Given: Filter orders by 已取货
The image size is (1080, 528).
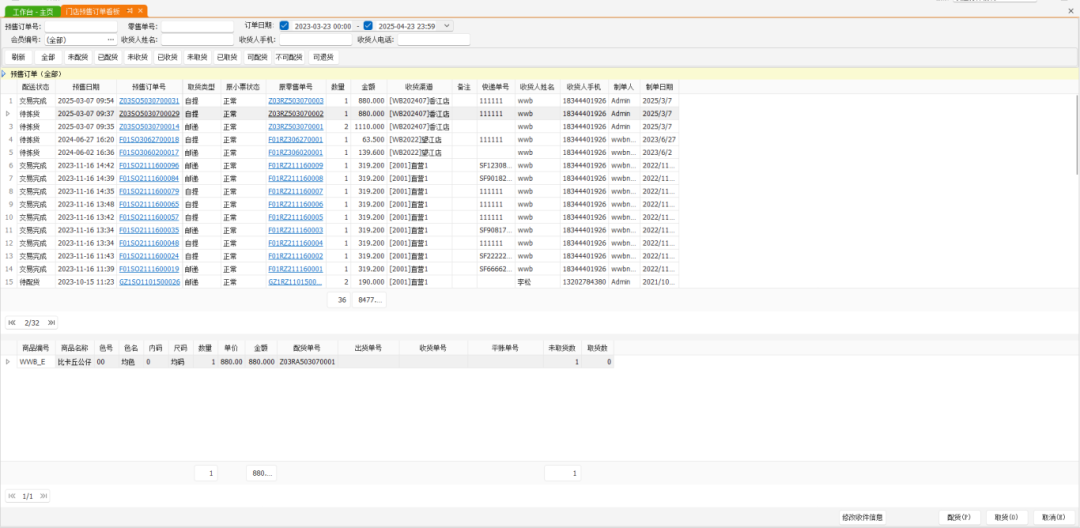Looking at the screenshot, I should click(x=227, y=57).
